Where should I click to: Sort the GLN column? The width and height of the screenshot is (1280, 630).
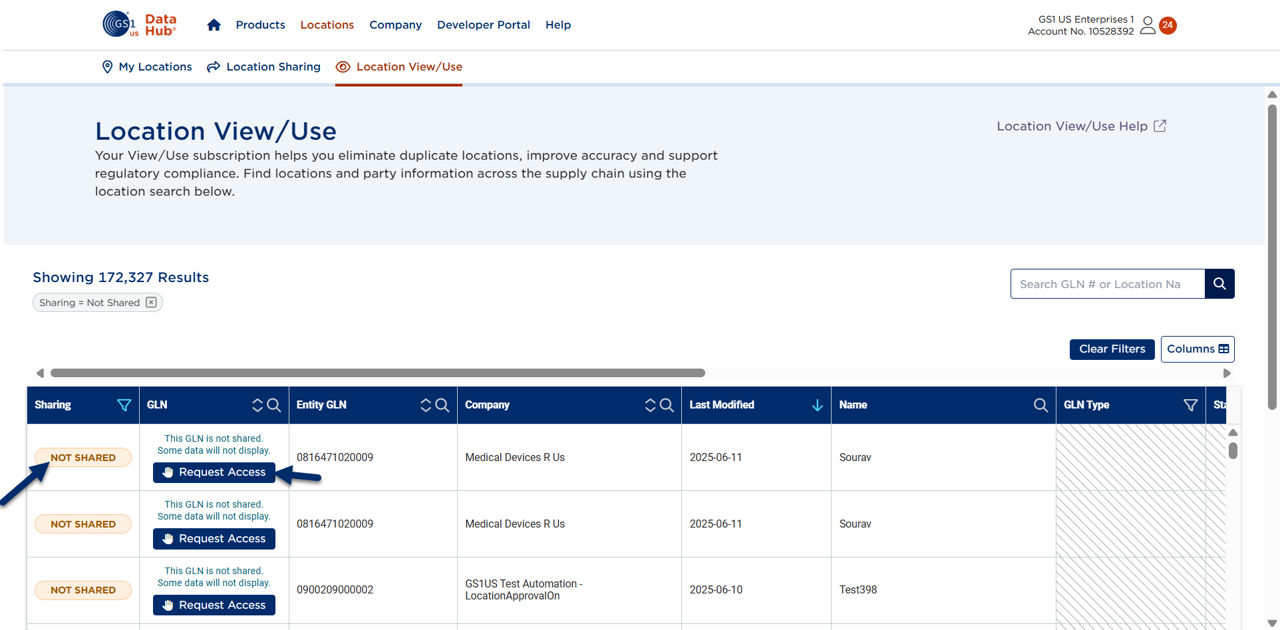pos(257,405)
